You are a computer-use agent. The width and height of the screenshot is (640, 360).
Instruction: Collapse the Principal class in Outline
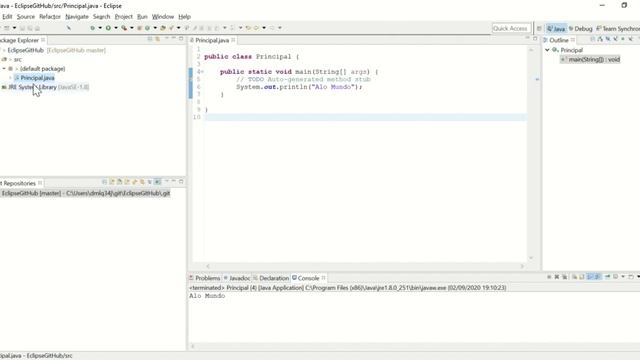(x=547, y=50)
